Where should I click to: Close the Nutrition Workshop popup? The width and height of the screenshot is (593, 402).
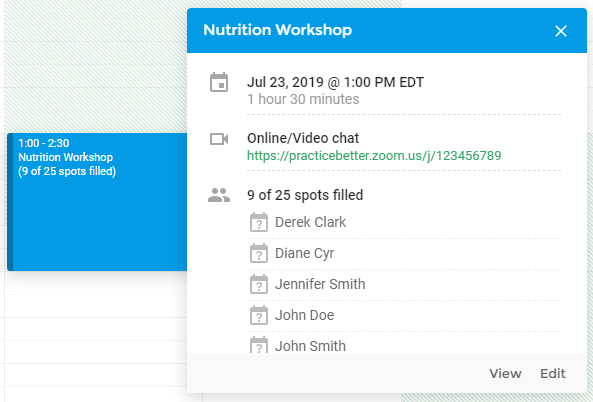coord(560,31)
